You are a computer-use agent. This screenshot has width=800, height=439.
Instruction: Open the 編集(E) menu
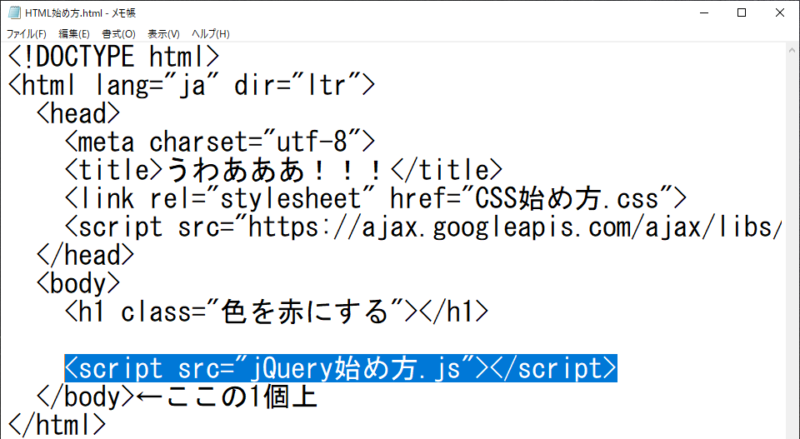coord(74,34)
